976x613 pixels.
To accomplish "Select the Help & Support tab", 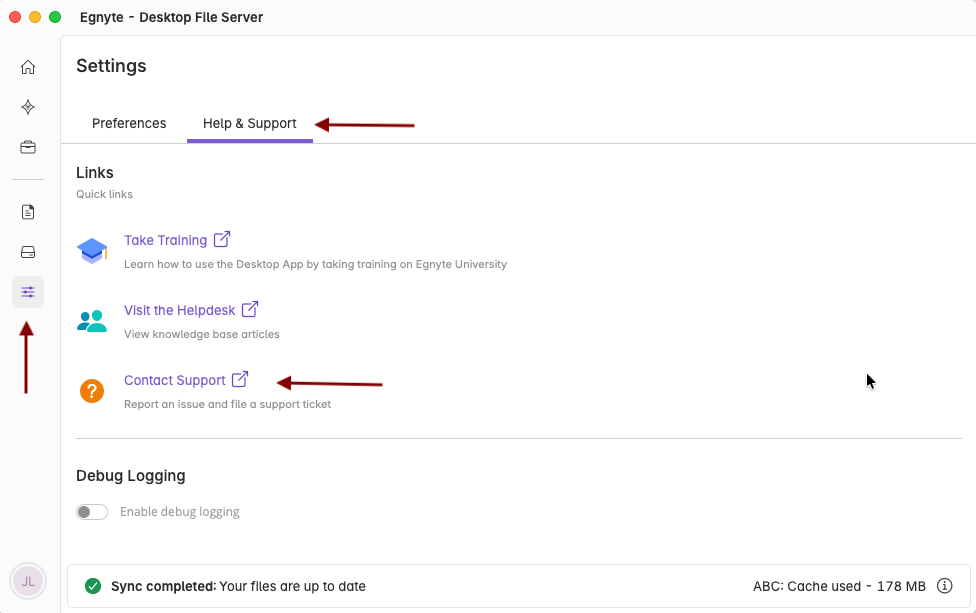I will coord(250,123).
